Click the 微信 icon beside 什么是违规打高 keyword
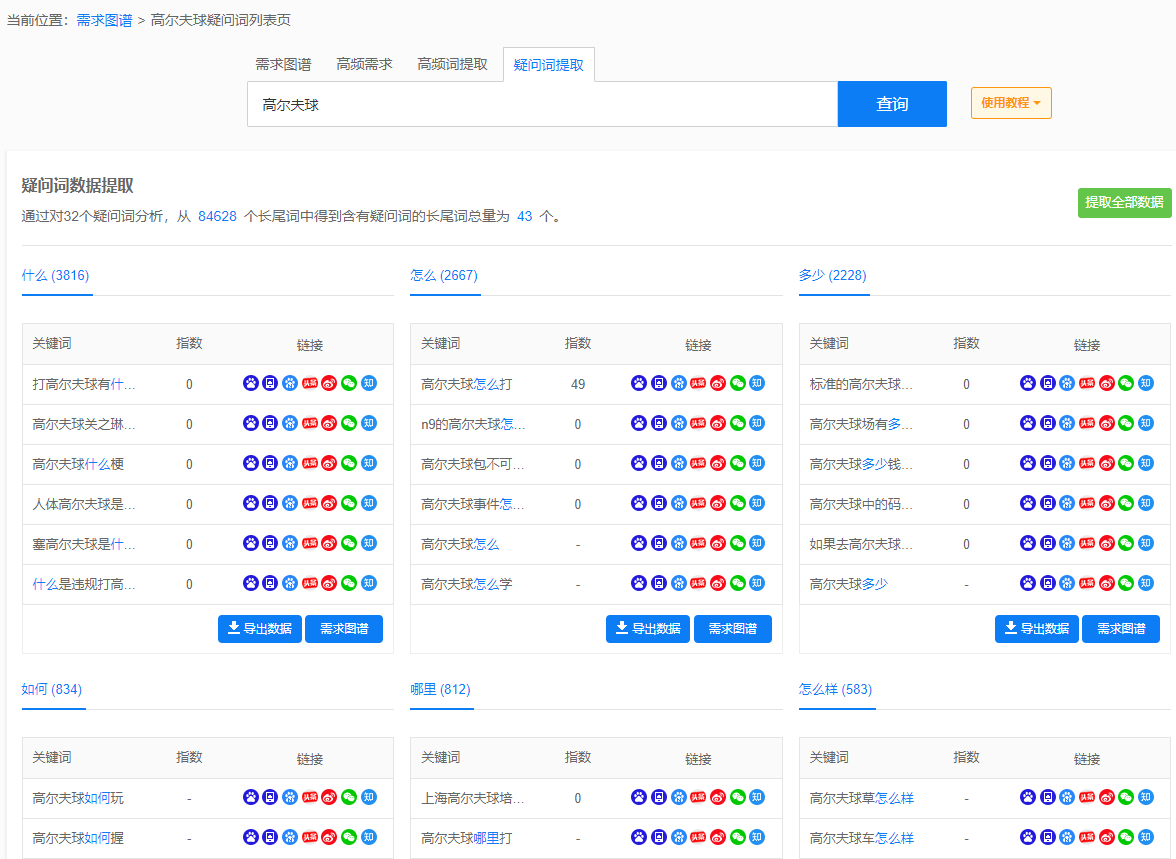1176x859 pixels. click(x=348, y=583)
